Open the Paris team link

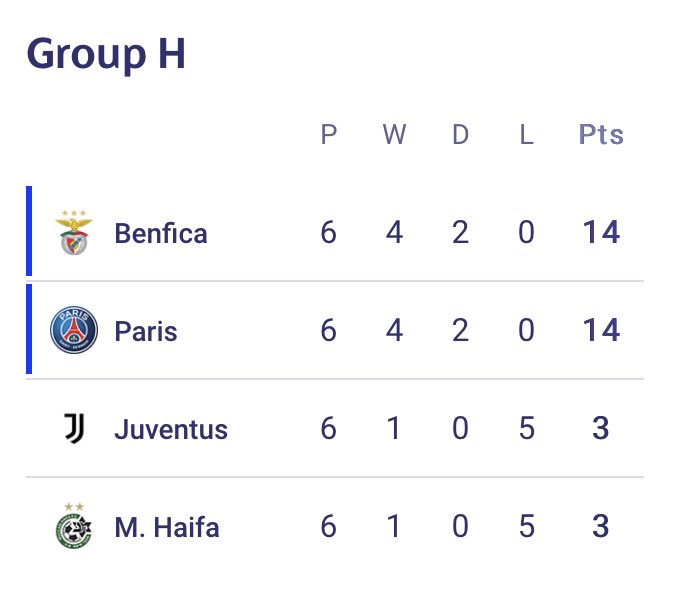coord(146,331)
